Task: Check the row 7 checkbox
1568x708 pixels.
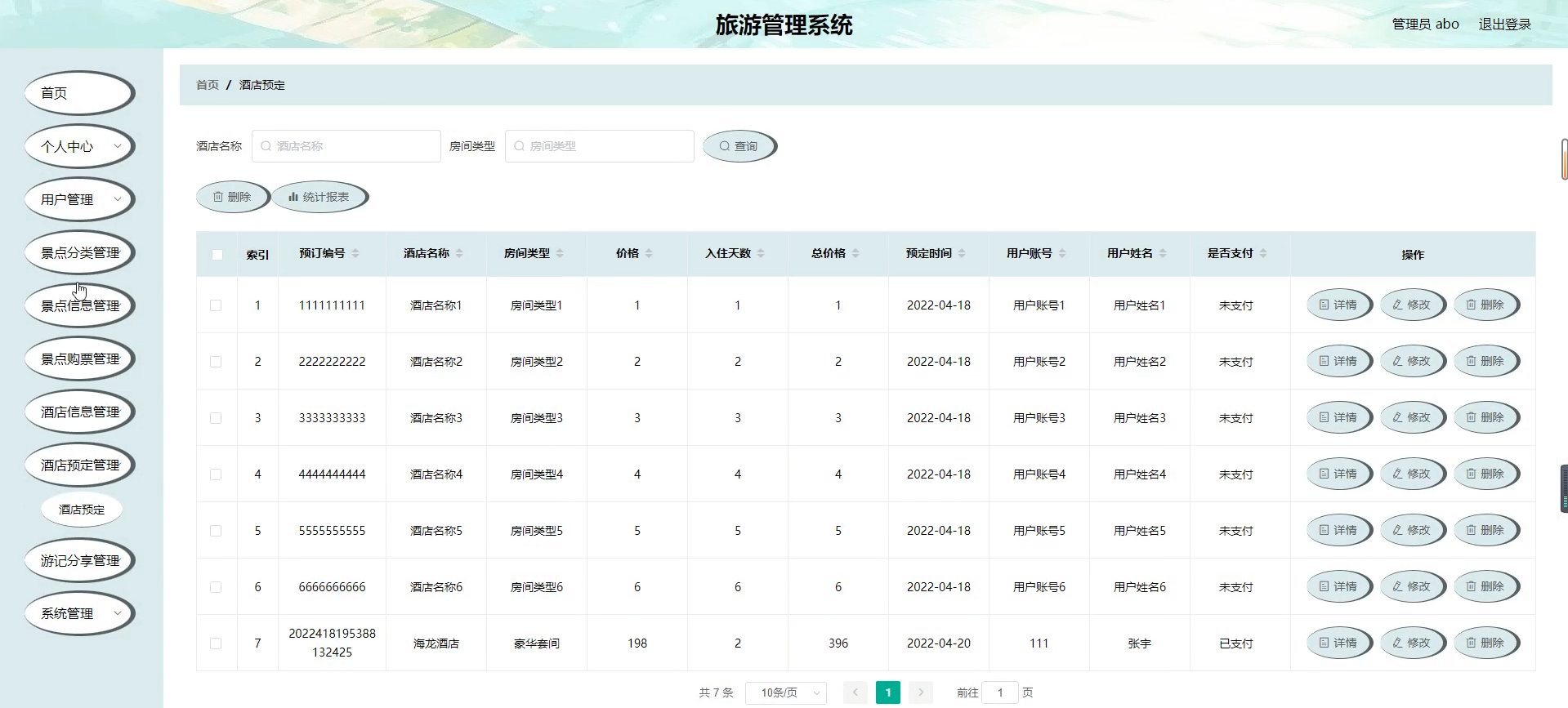Action: point(216,643)
